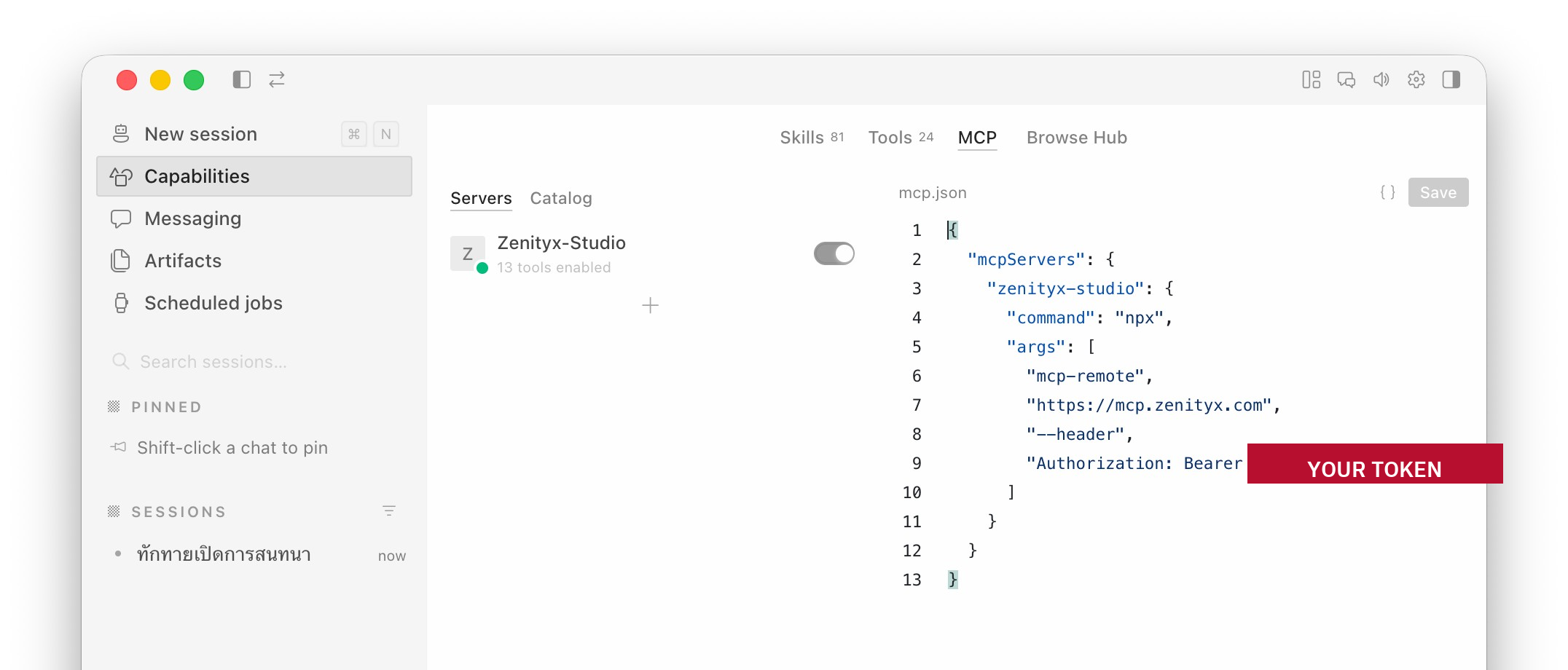Open Scheduled jobs in the sidebar

[254, 303]
